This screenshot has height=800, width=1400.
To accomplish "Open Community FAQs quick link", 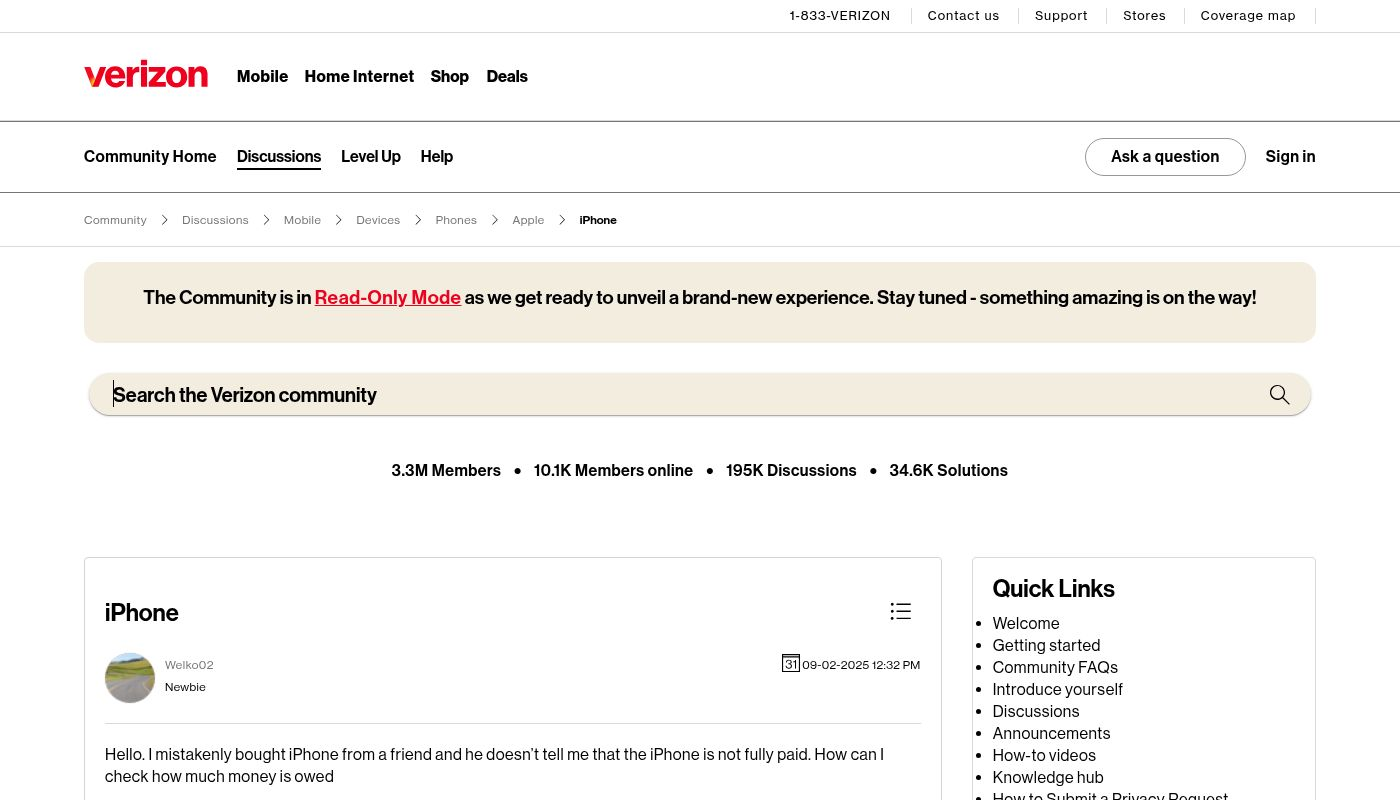I will (1055, 668).
